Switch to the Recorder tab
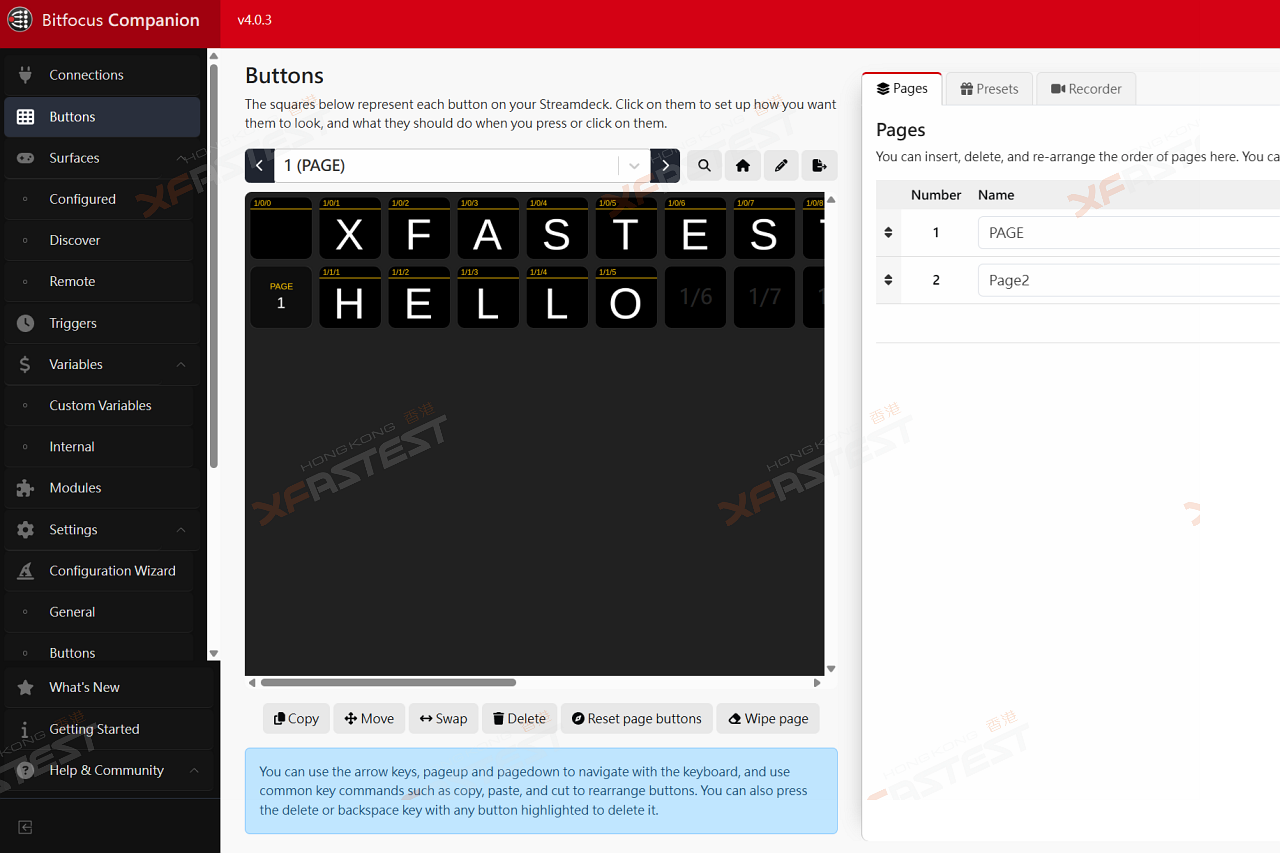 (1085, 89)
